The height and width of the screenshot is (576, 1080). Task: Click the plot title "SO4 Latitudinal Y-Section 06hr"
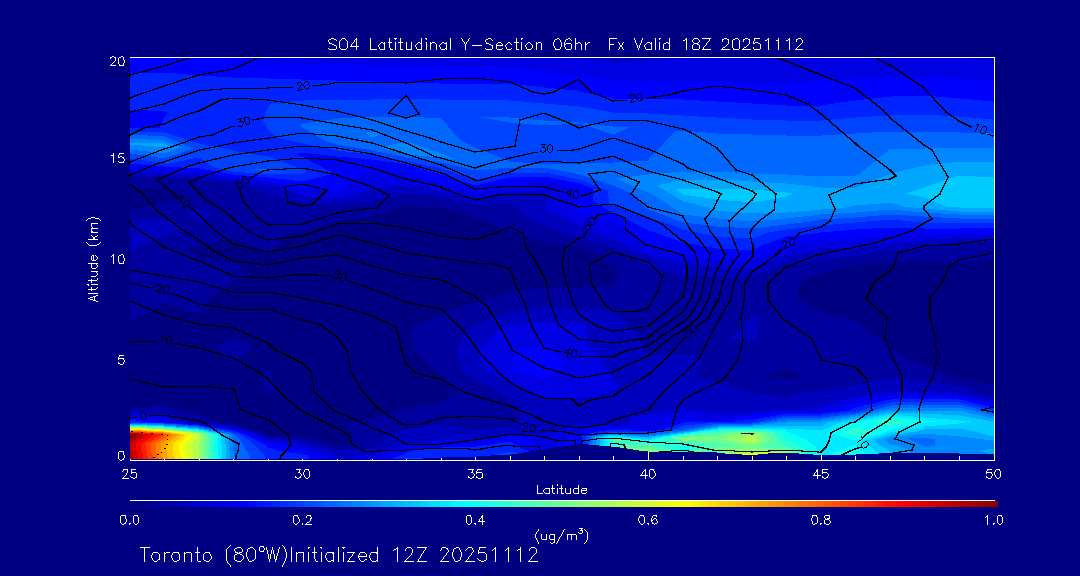pyautogui.click(x=461, y=45)
